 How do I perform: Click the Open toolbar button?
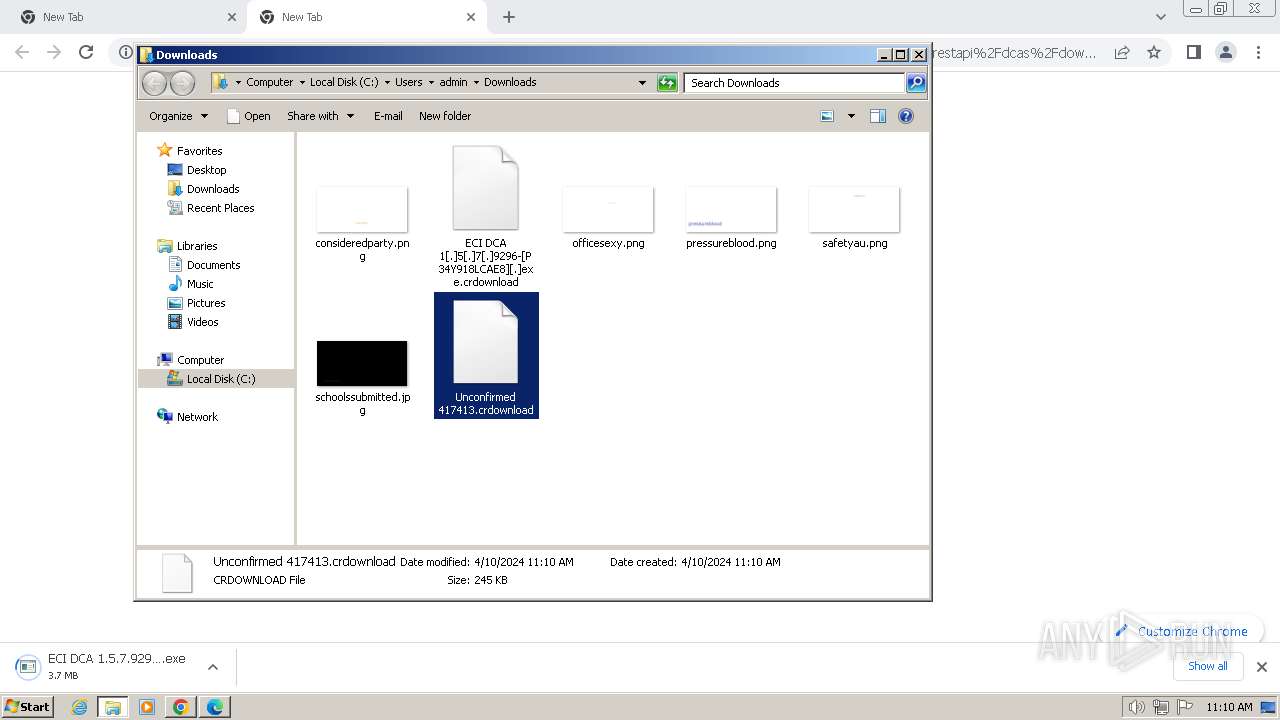pos(249,116)
